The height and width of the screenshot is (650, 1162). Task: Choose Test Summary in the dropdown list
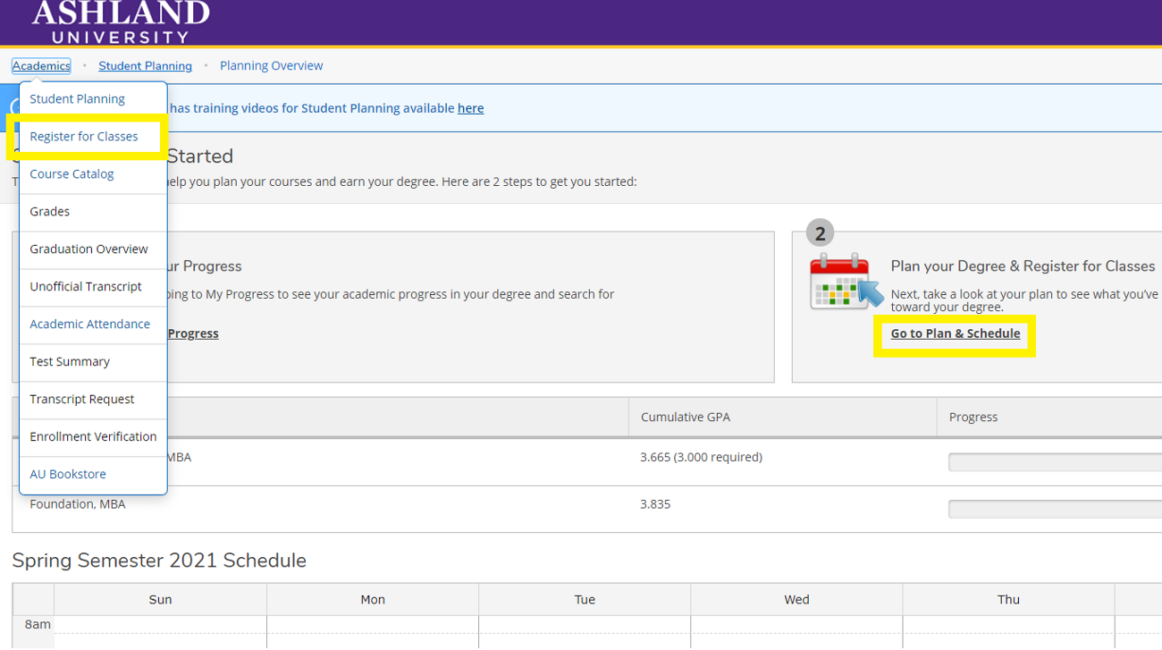tap(70, 362)
